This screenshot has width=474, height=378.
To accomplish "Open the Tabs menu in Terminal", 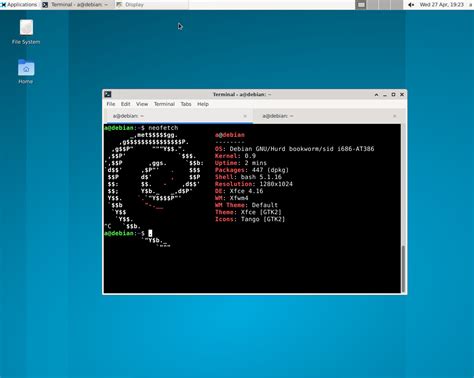I will 186,104.
